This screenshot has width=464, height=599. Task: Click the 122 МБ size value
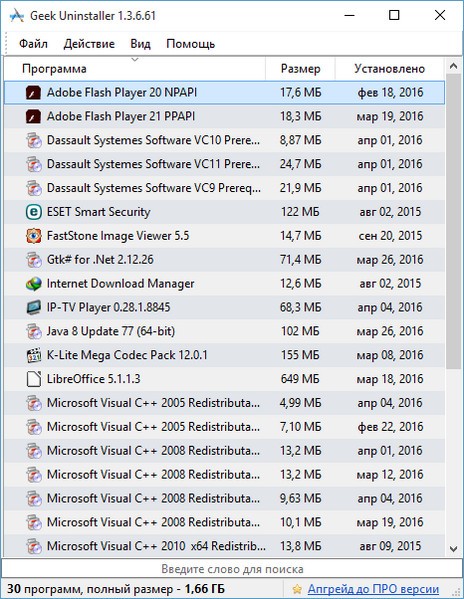pyautogui.click(x=300, y=212)
